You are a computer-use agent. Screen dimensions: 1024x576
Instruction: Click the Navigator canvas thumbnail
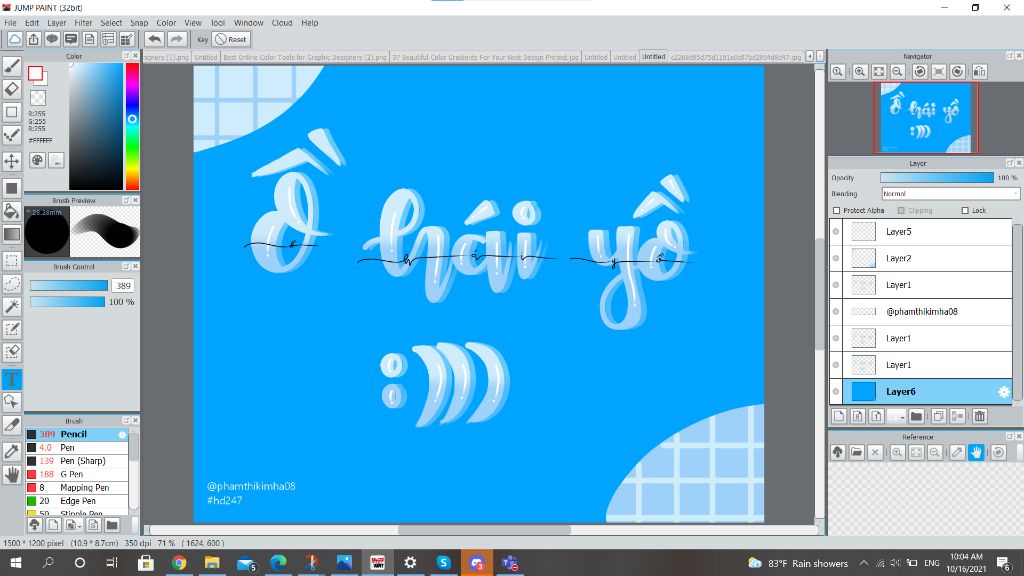(926, 118)
